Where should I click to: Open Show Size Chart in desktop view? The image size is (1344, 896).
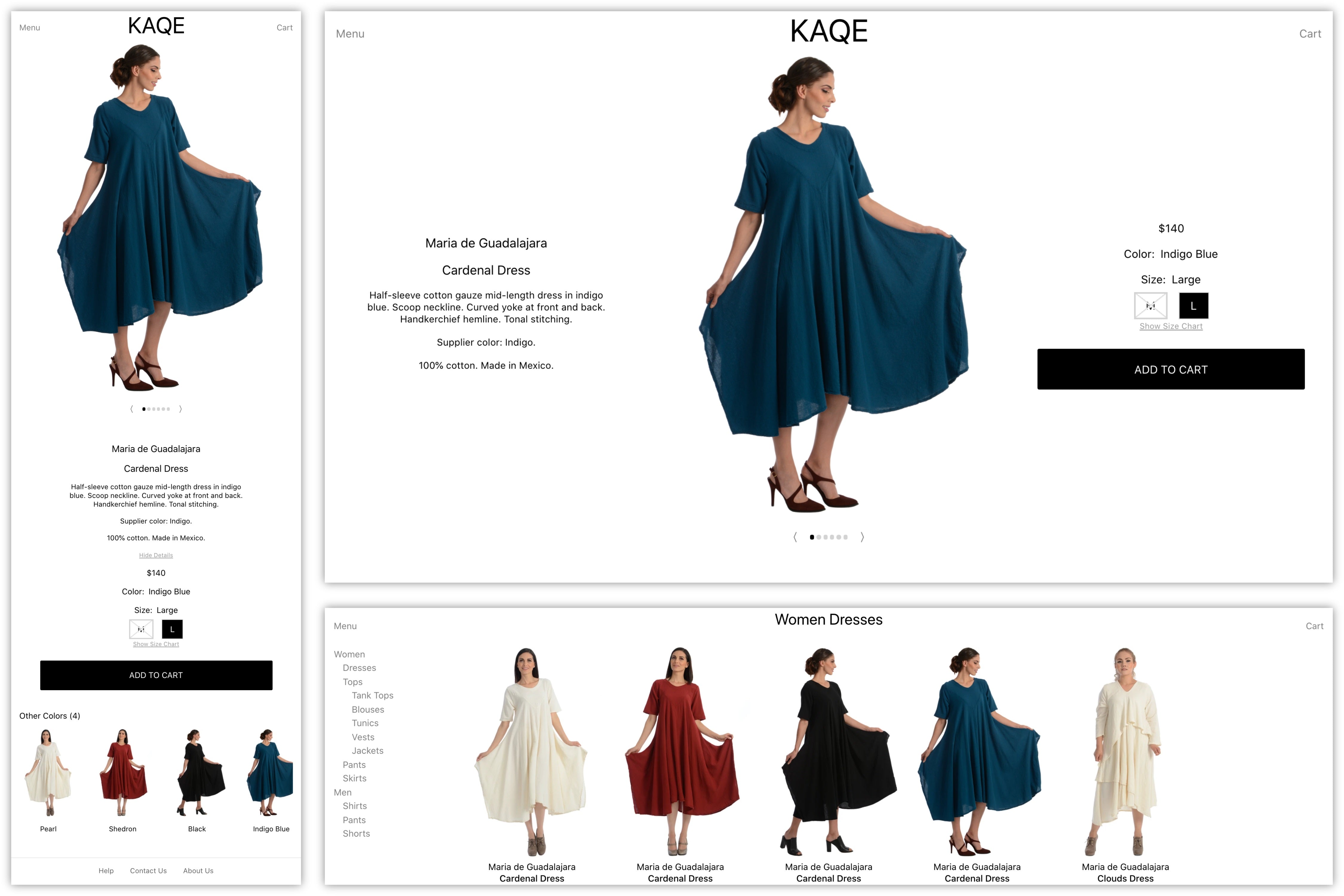(1171, 326)
